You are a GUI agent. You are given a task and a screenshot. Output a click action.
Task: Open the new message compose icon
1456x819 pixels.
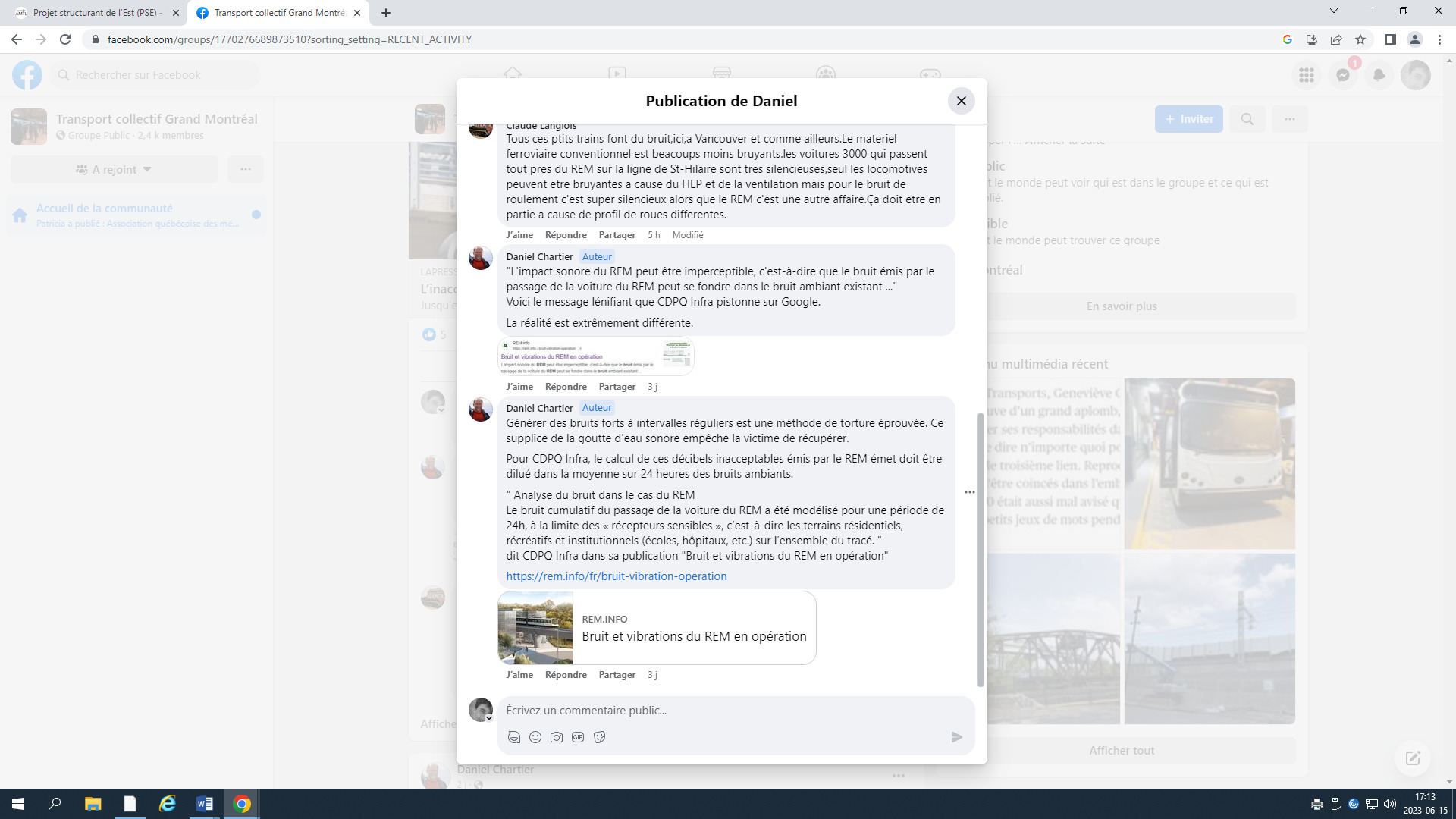click(1413, 758)
